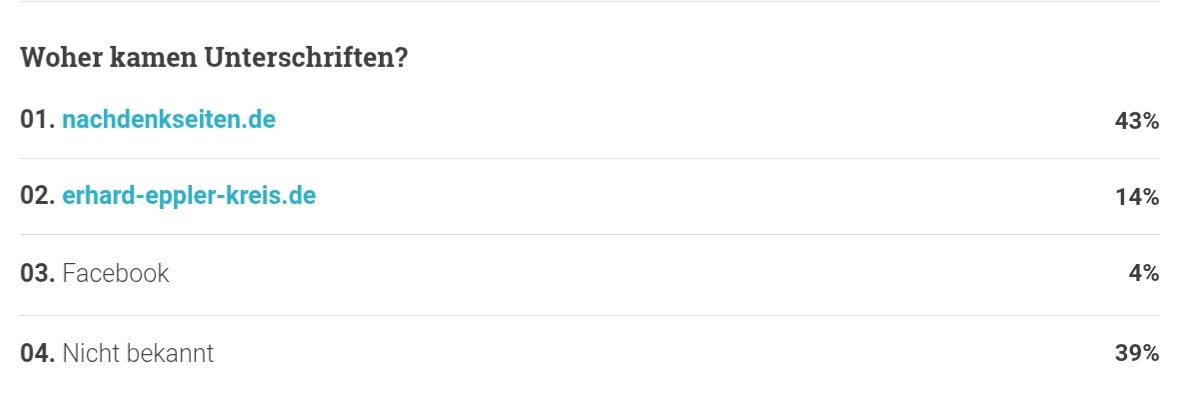This screenshot has width=1190, height=411.
Task: Click the divider line above the heading
Action: pos(590,2)
